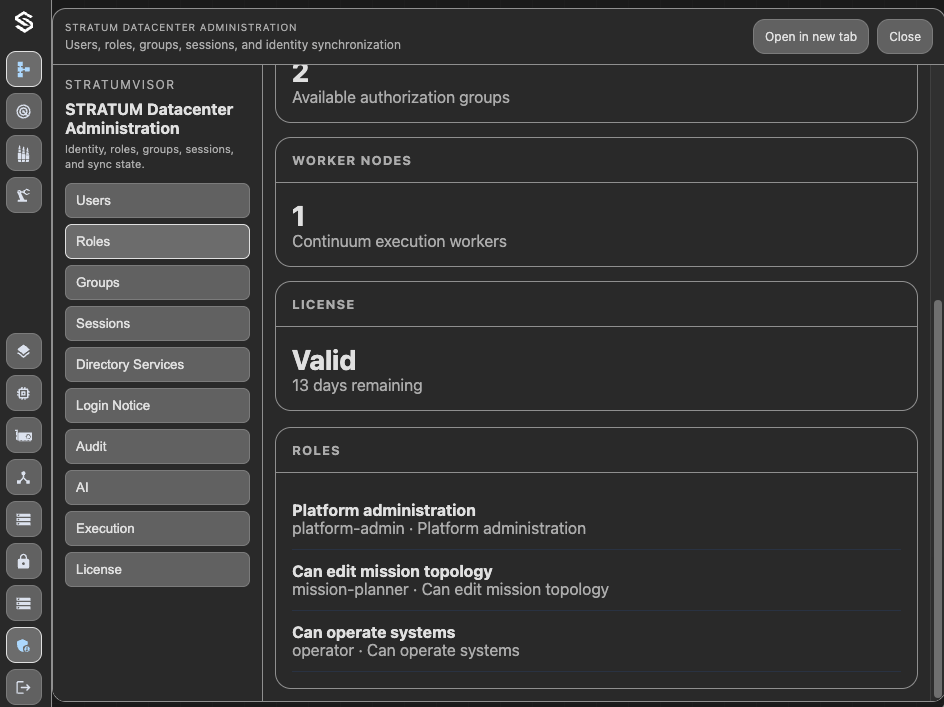Select the Platform administration role row
The height and width of the screenshot is (707, 944).
pos(596,519)
